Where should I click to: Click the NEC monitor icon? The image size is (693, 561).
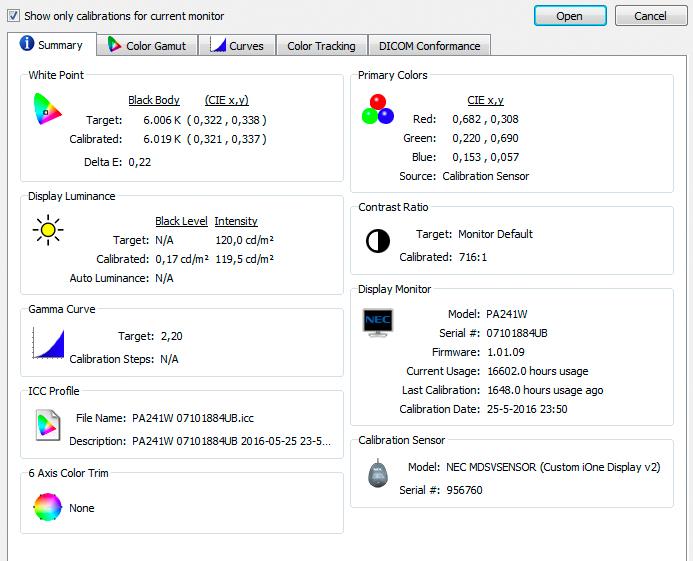pos(378,323)
